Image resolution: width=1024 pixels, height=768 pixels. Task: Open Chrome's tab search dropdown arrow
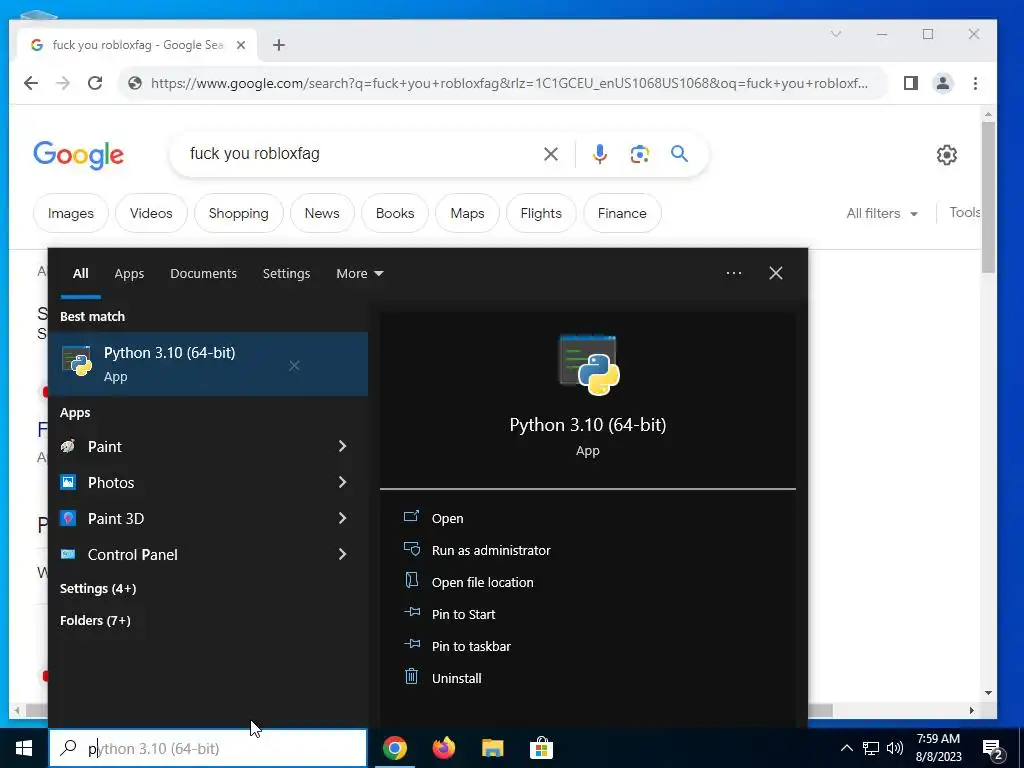point(836,34)
